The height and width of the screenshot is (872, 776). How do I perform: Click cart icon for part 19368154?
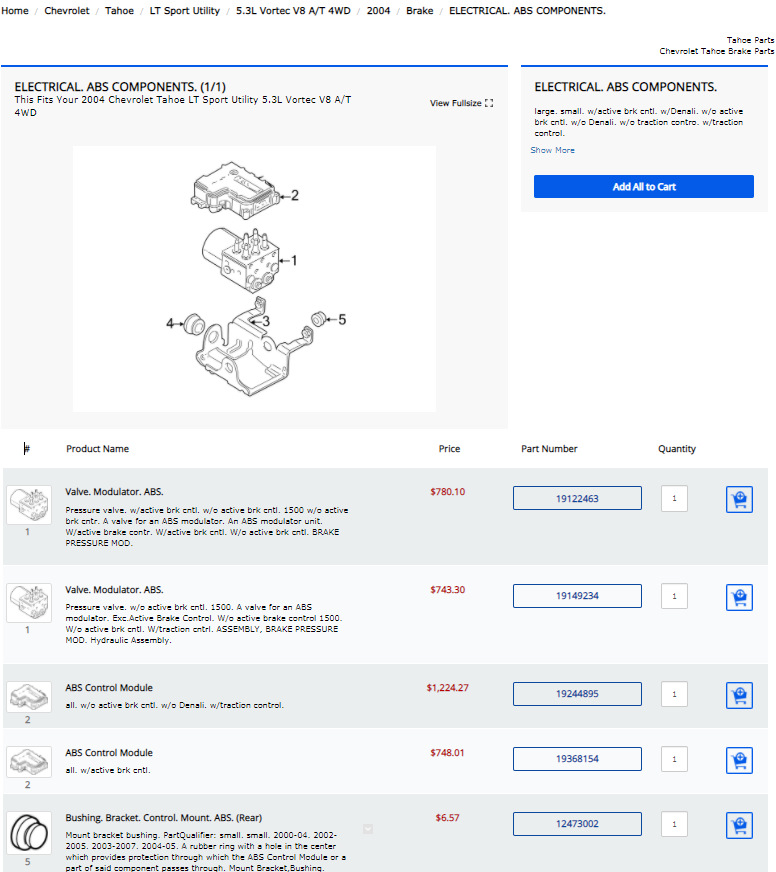tap(739, 760)
